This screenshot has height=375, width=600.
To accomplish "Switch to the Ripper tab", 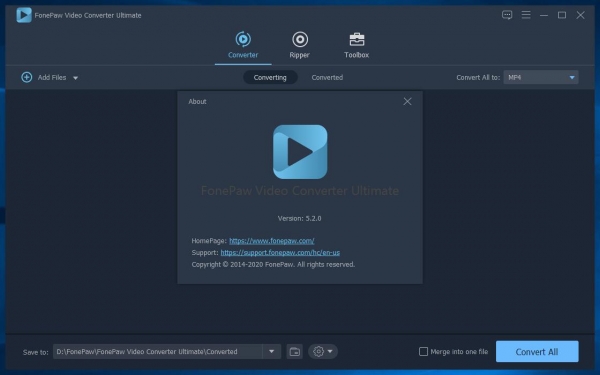I will pyautogui.click(x=300, y=45).
